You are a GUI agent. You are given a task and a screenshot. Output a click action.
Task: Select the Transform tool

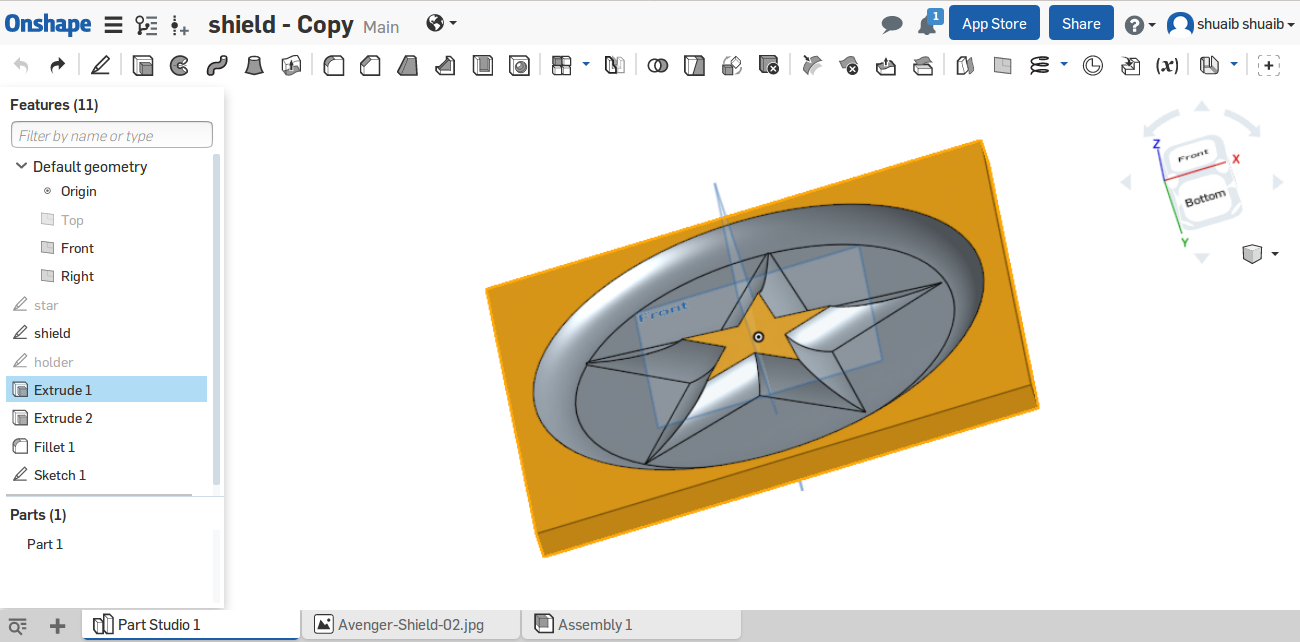point(731,66)
